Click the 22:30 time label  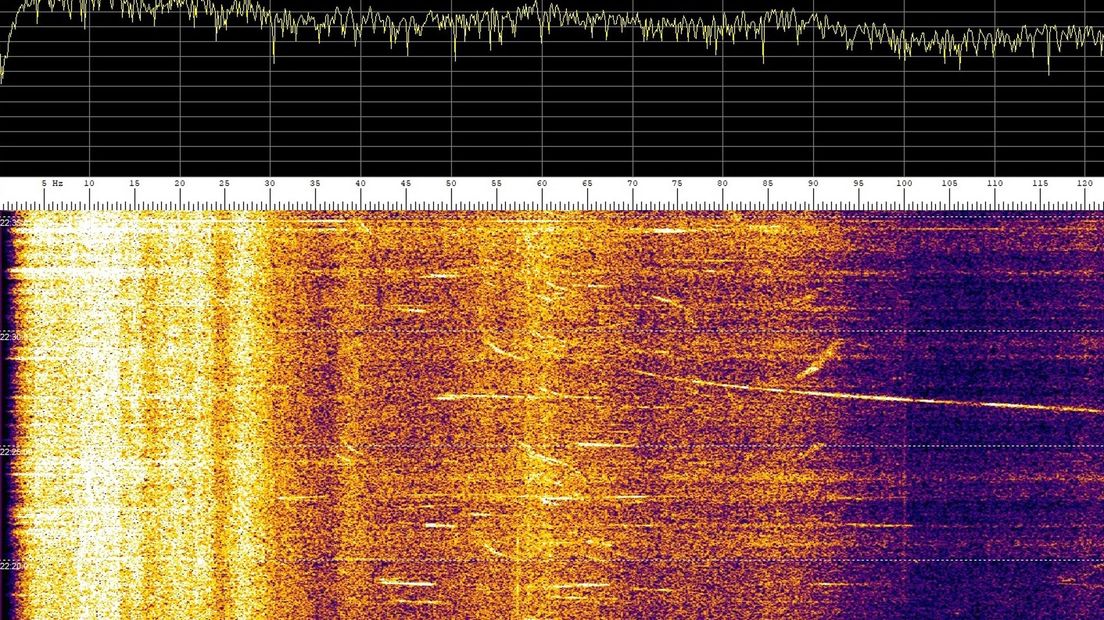12,337
